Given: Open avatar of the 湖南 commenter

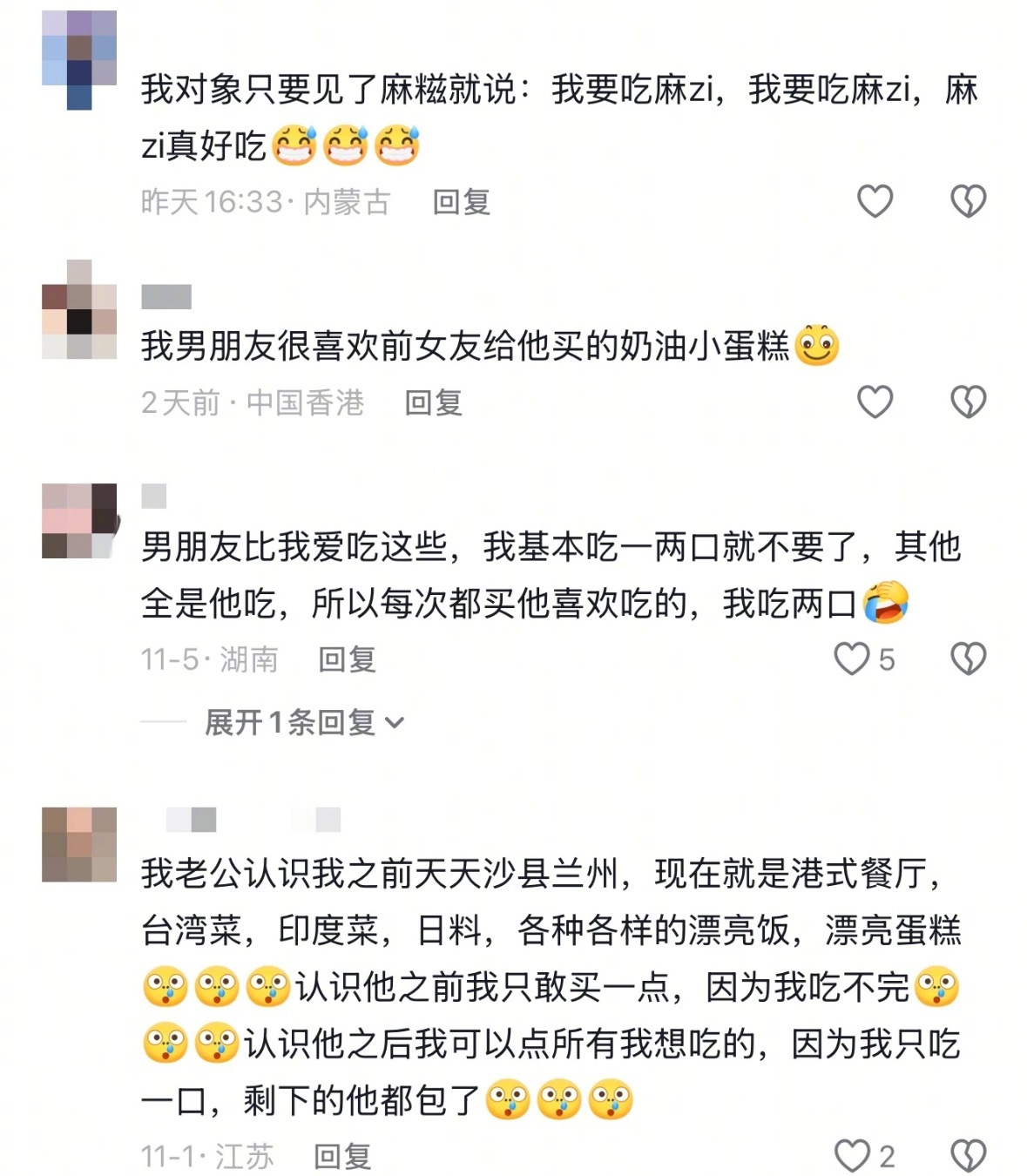Looking at the screenshot, I should pyautogui.click(x=79, y=521).
